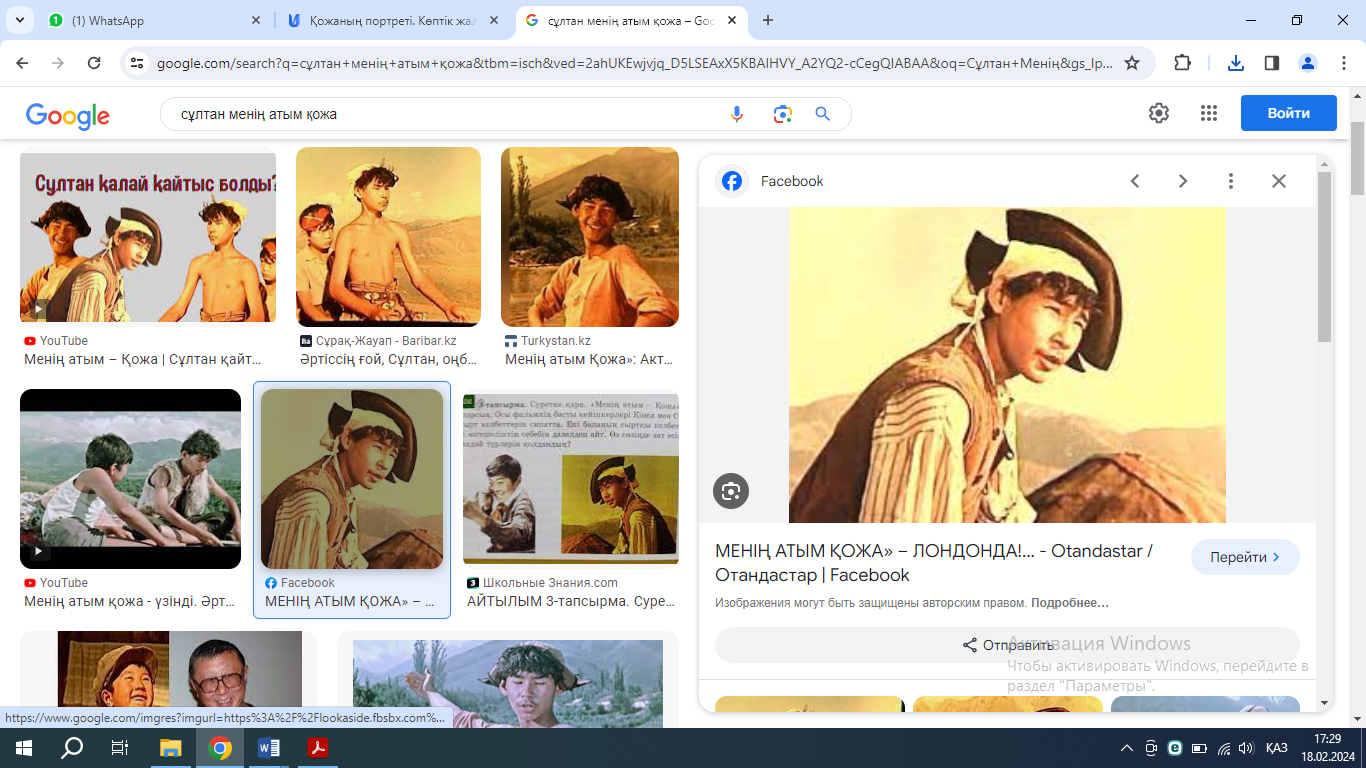Click the Менің атым Қожа»: Акт… result title
Screen dimensions: 1366x768
pos(589,360)
